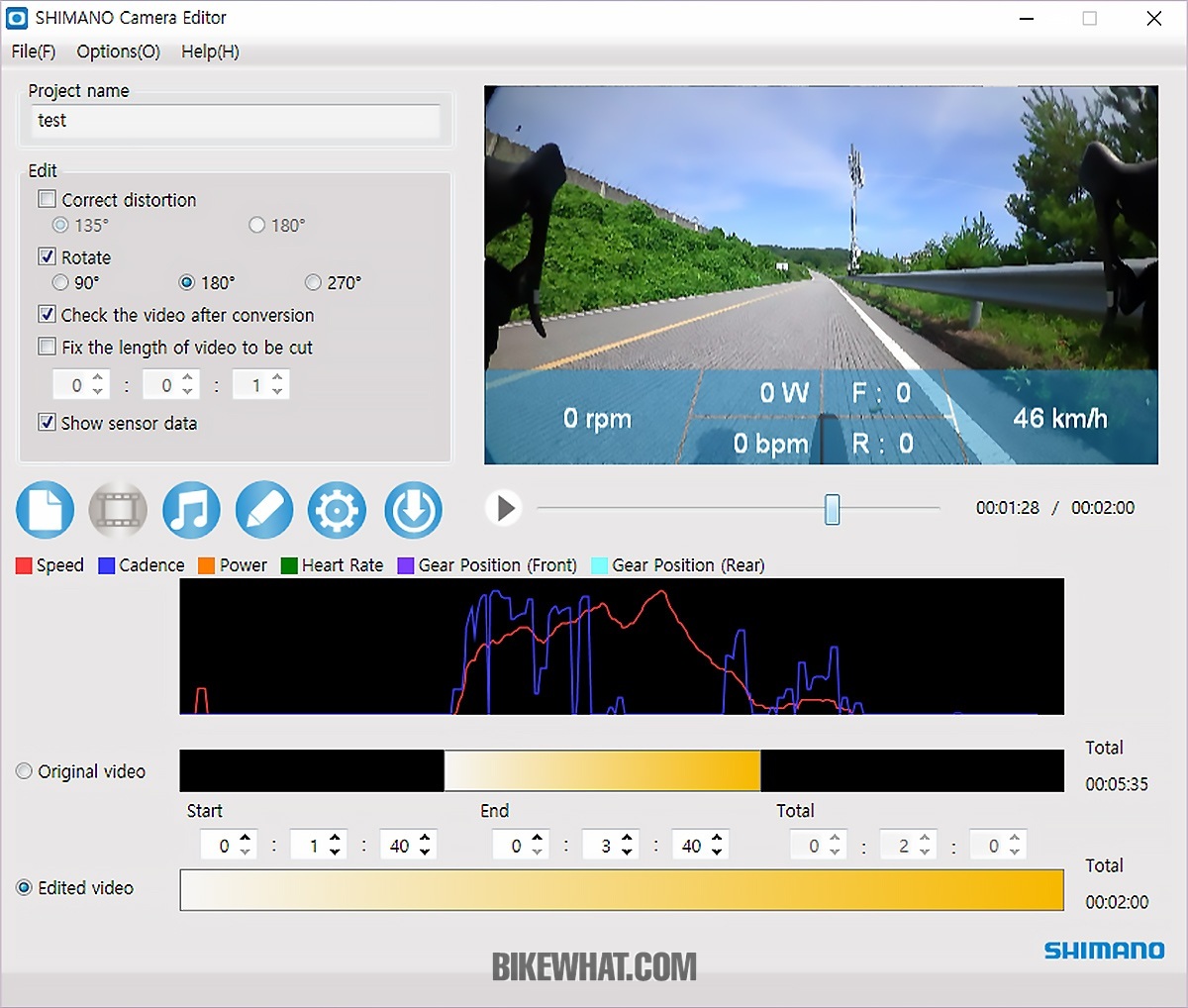The image size is (1188, 1008).
Task: Increase the End seconds stepper
Action: (x=717, y=839)
